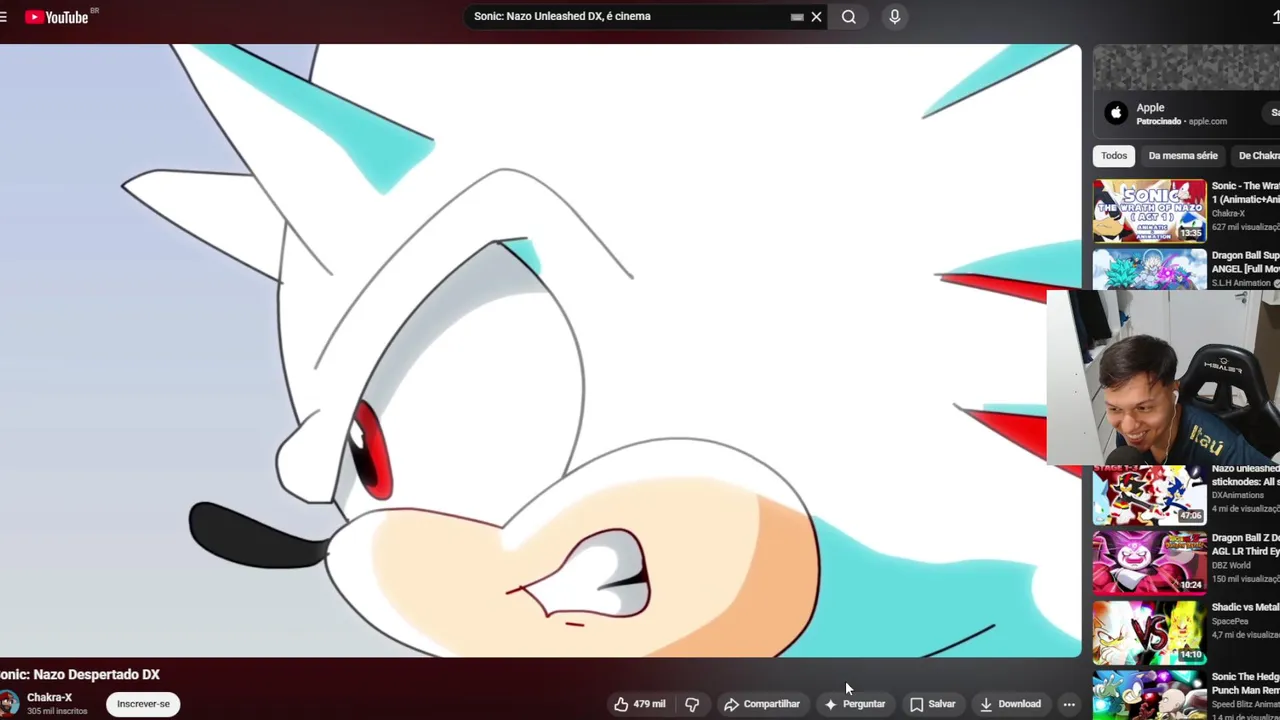Open Shadic vs Metal video thumbnail
The width and height of the screenshot is (1280, 720).
(x=1150, y=632)
